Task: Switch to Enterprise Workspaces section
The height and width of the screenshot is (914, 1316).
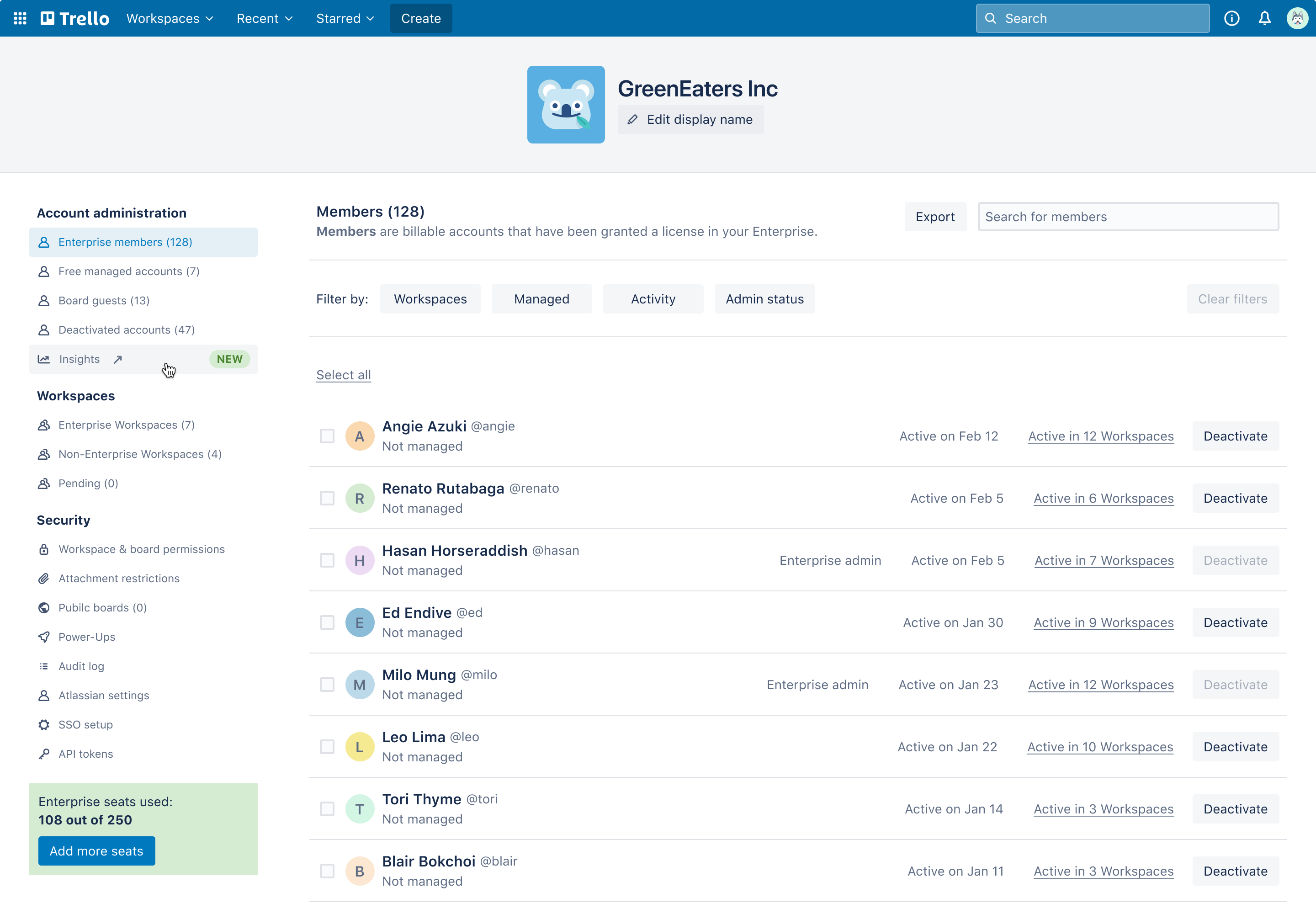Action: tap(127, 425)
